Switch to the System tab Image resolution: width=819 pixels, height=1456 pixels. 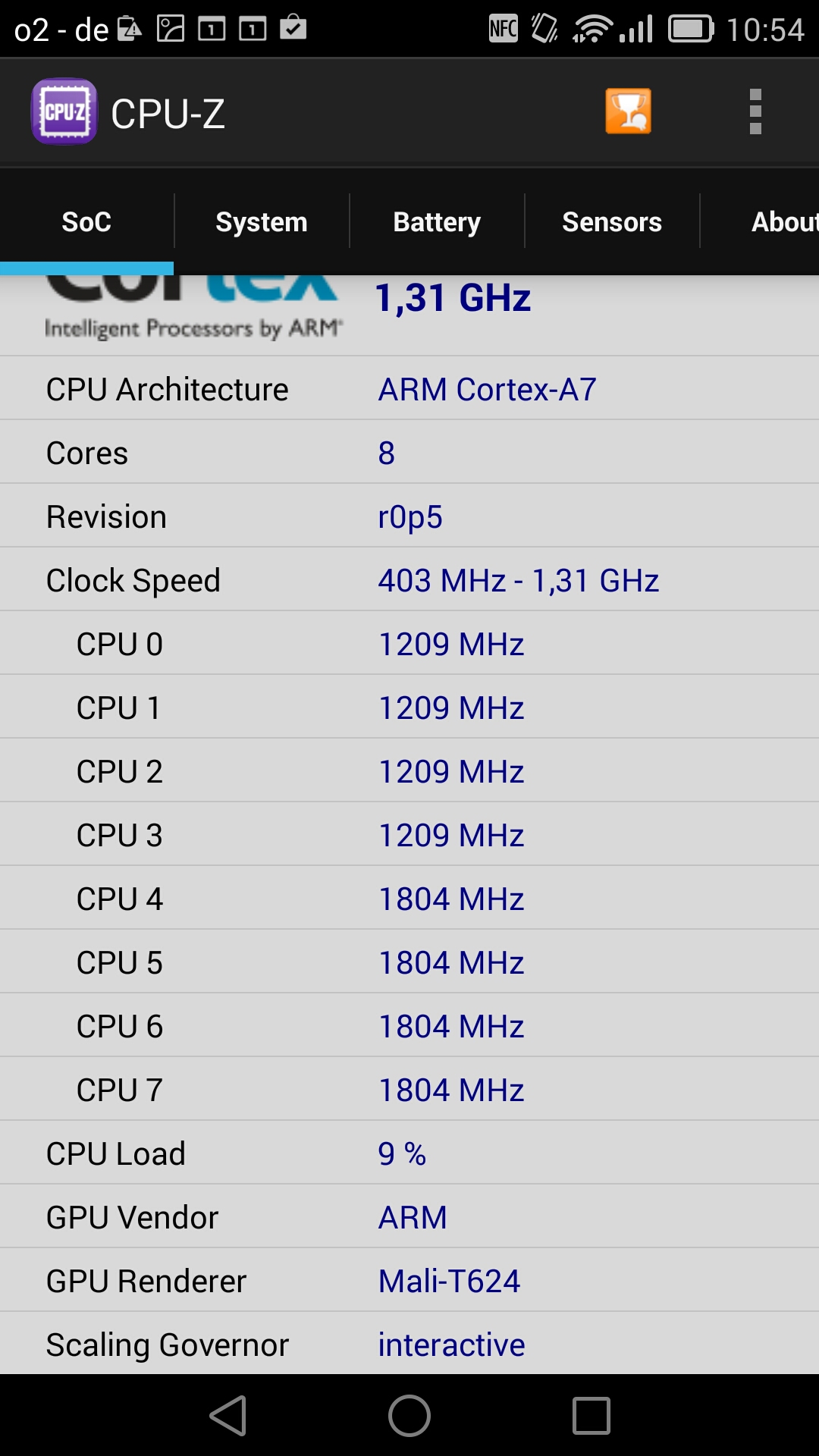(x=262, y=221)
